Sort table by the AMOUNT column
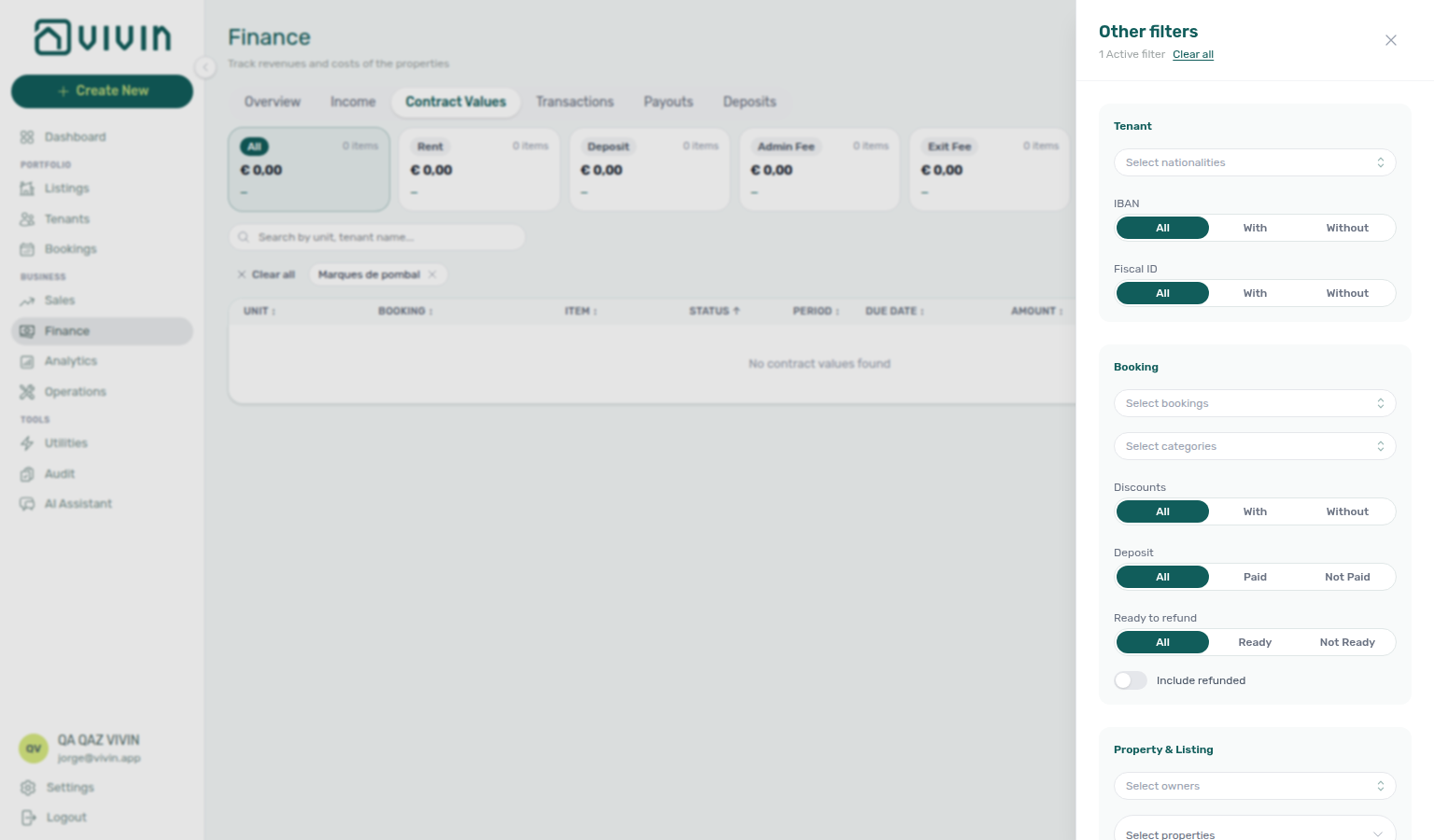 point(1036,311)
